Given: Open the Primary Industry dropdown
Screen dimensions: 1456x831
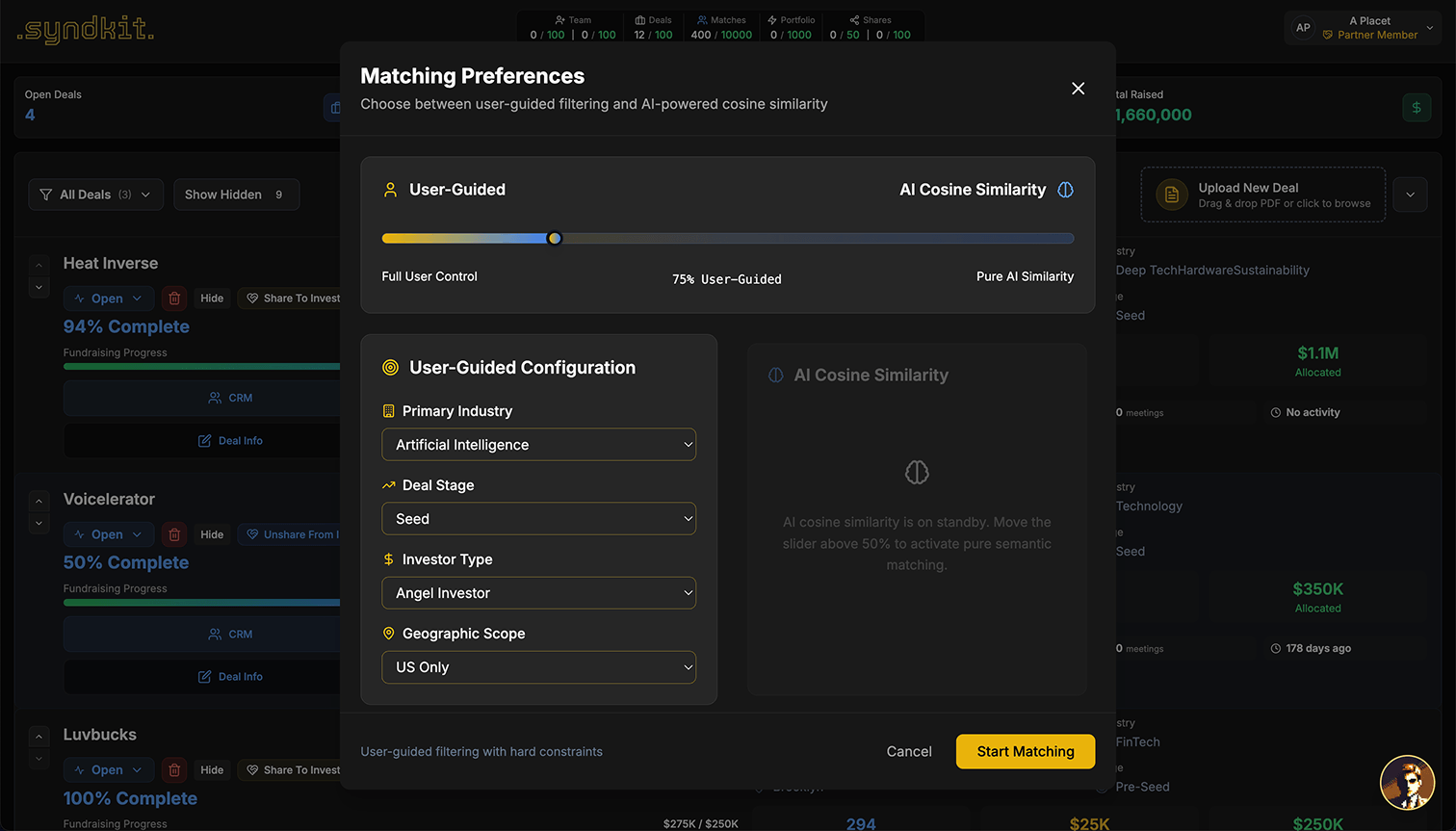Looking at the screenshot, I should point(538,445).
